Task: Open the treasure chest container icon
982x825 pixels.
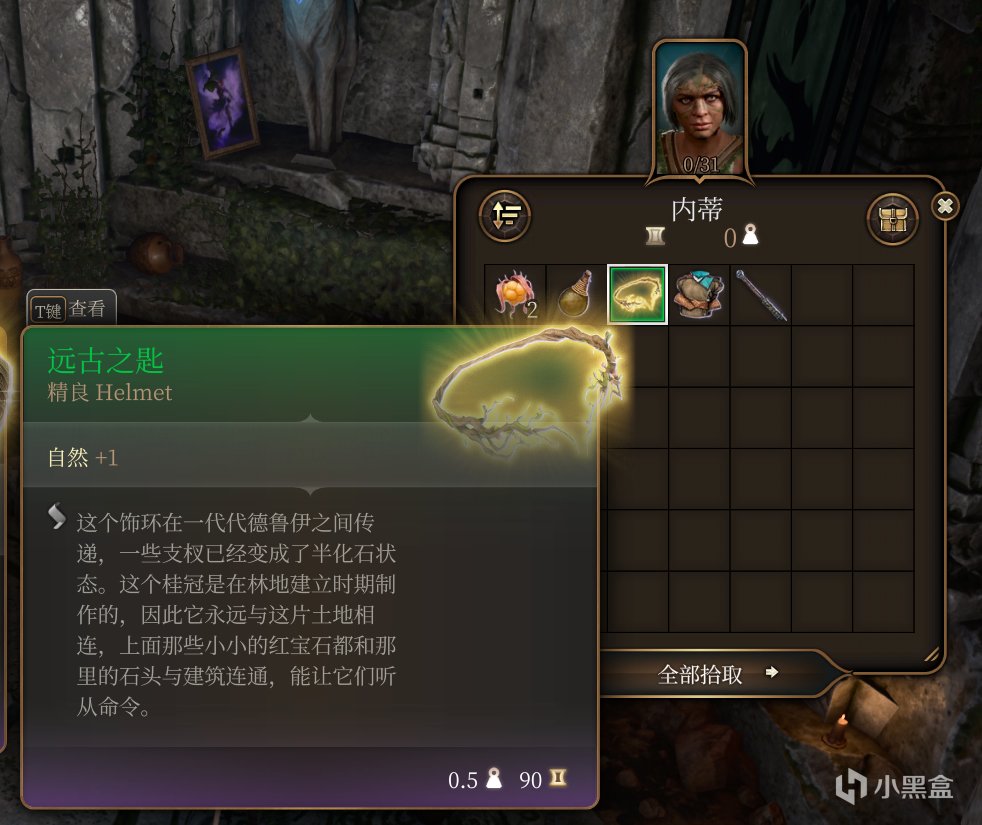Action: [892, 219]
